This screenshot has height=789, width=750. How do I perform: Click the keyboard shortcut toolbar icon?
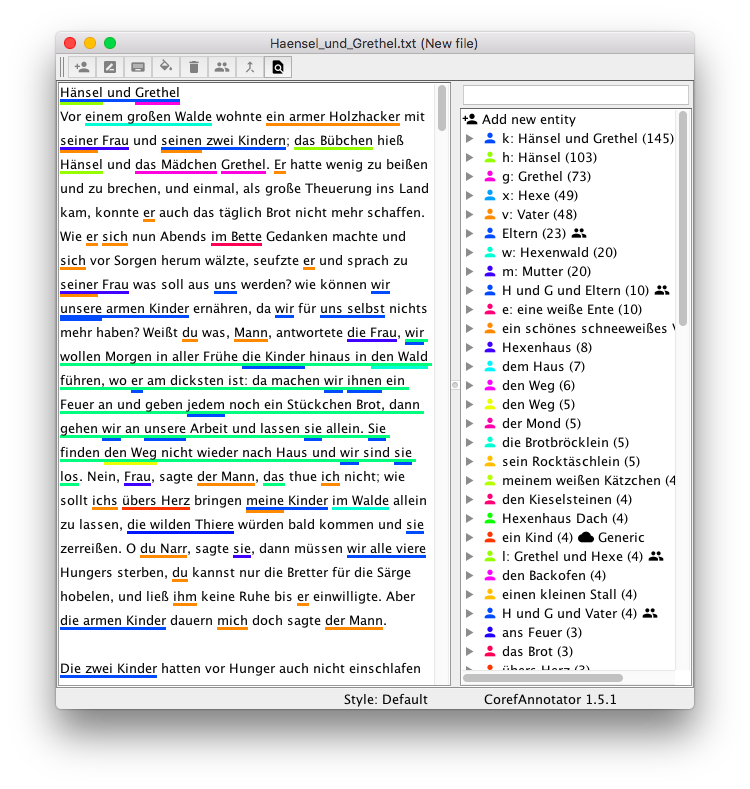pyautogui.click(x=138, y=67)
